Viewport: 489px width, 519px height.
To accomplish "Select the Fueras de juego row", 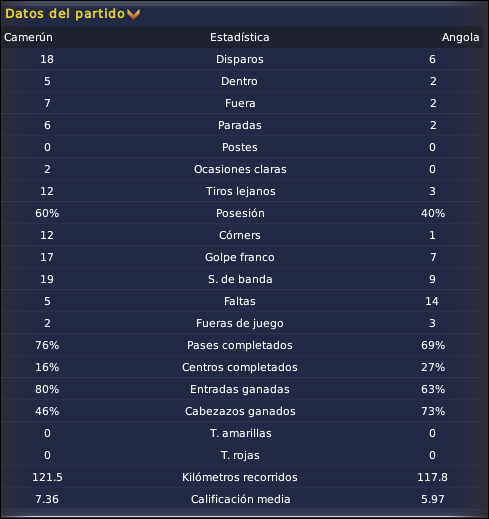I will click(x=242, y=323).
